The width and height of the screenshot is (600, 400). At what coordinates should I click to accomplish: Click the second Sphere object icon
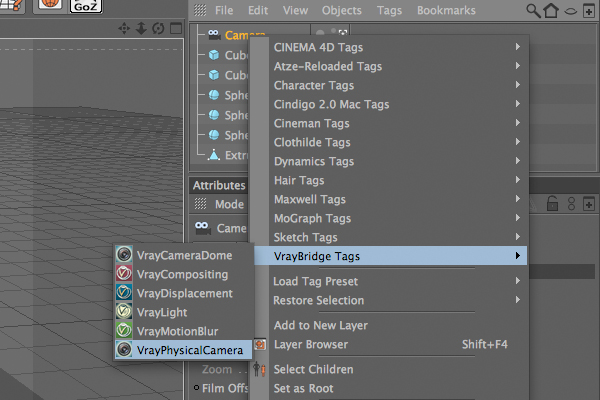click(x=214, y=114)
